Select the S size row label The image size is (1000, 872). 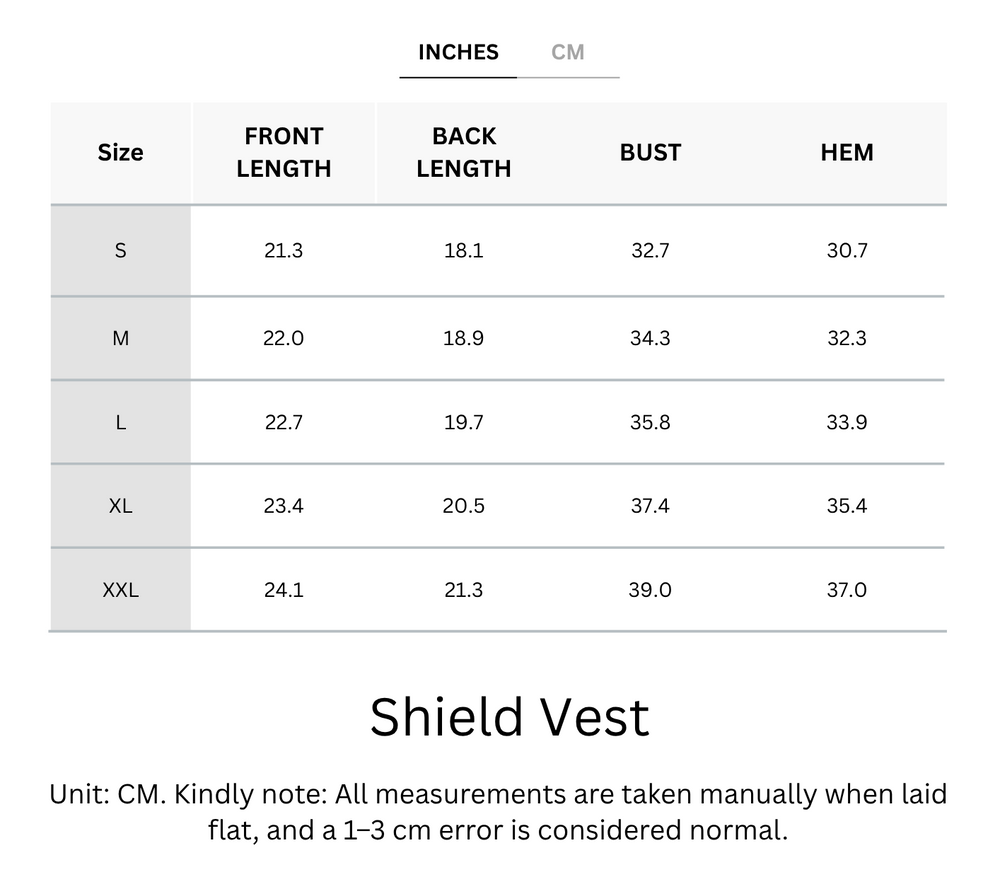(120, 250)
